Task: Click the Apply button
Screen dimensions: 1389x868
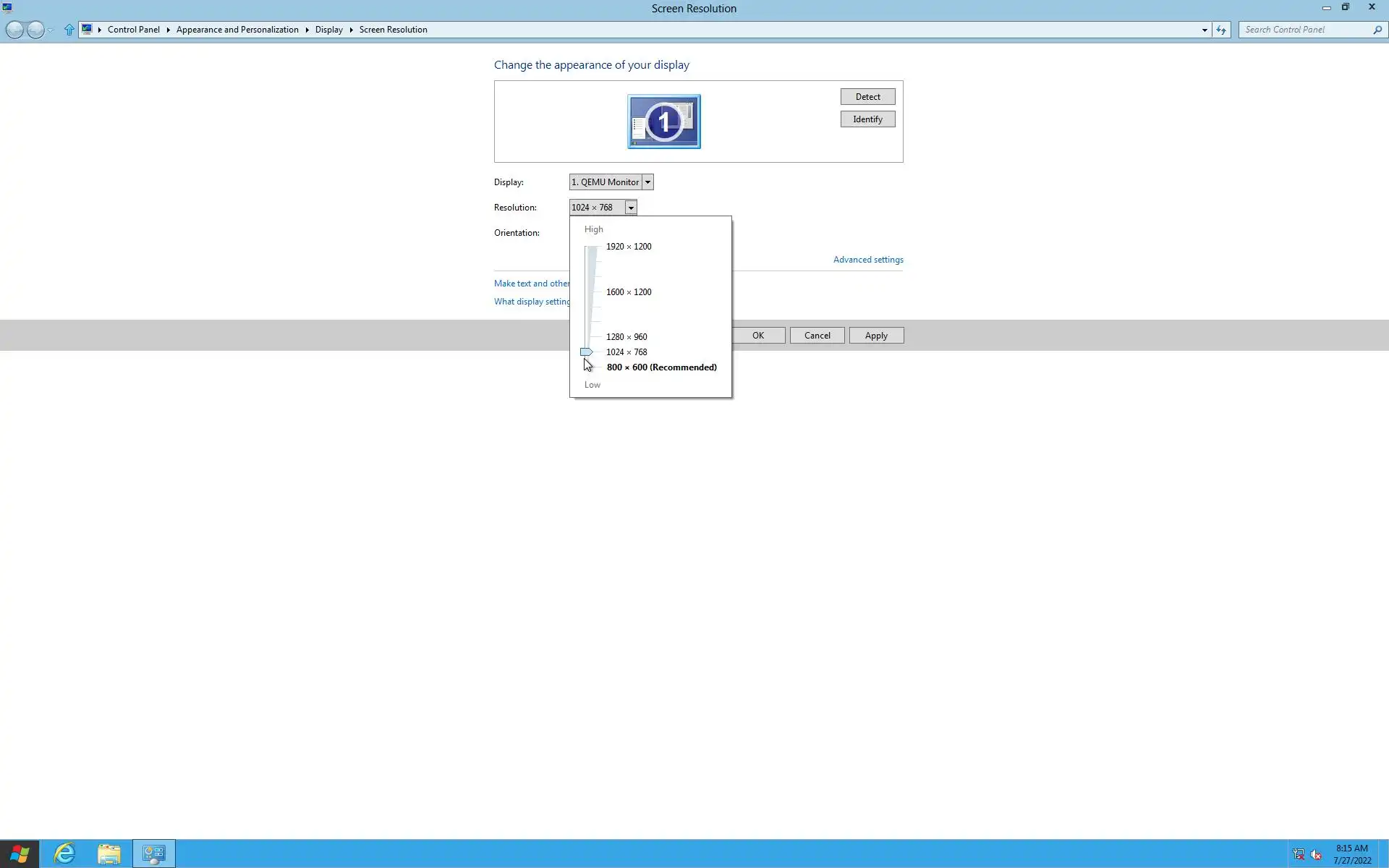Action: point(875,336)
